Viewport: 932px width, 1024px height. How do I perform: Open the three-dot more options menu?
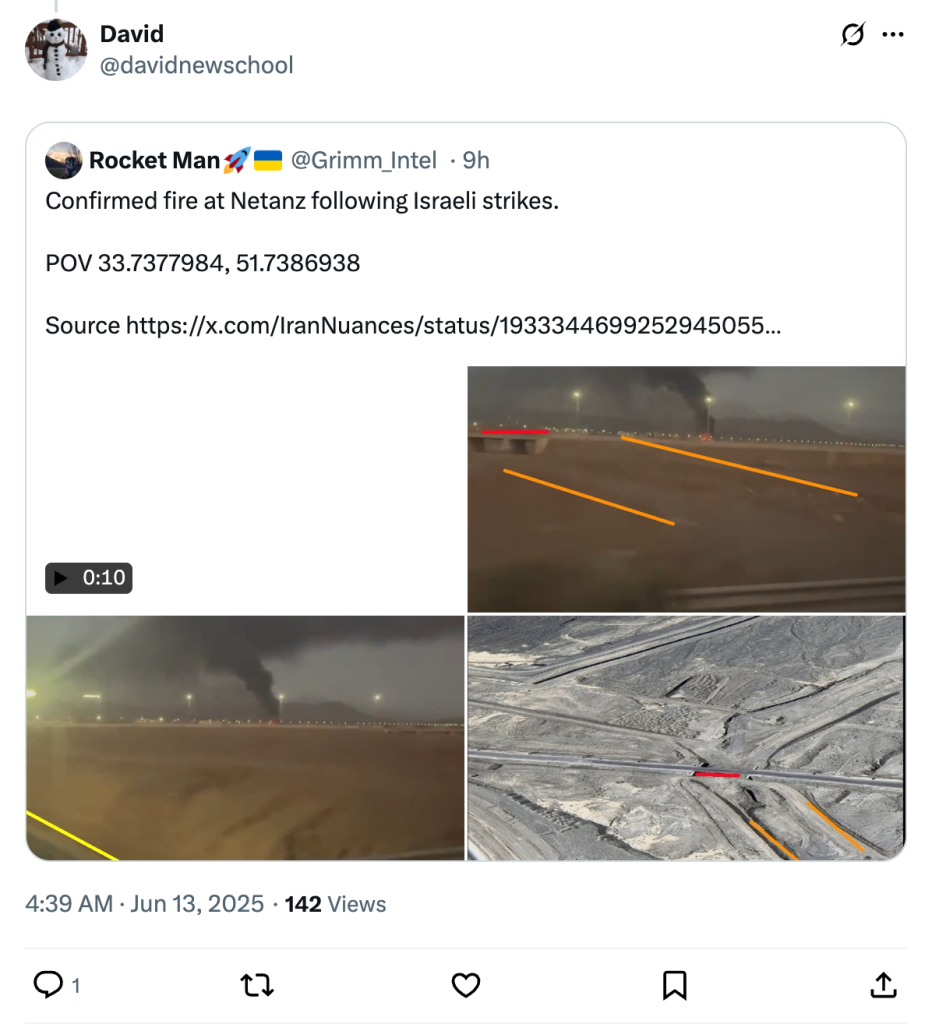892,35
